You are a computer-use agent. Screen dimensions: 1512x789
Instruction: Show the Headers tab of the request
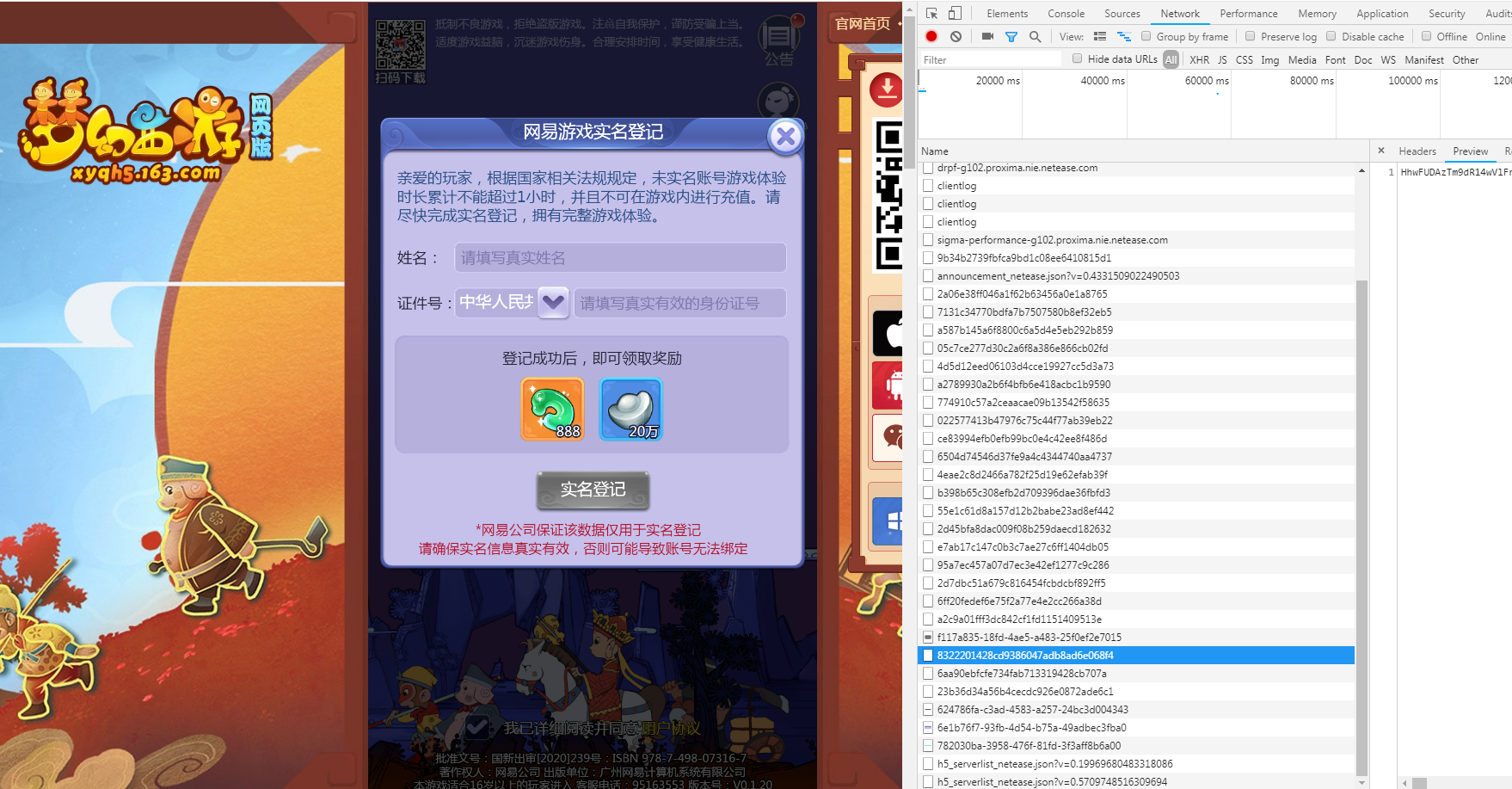pyautogui.click(x=1417, y=151)
